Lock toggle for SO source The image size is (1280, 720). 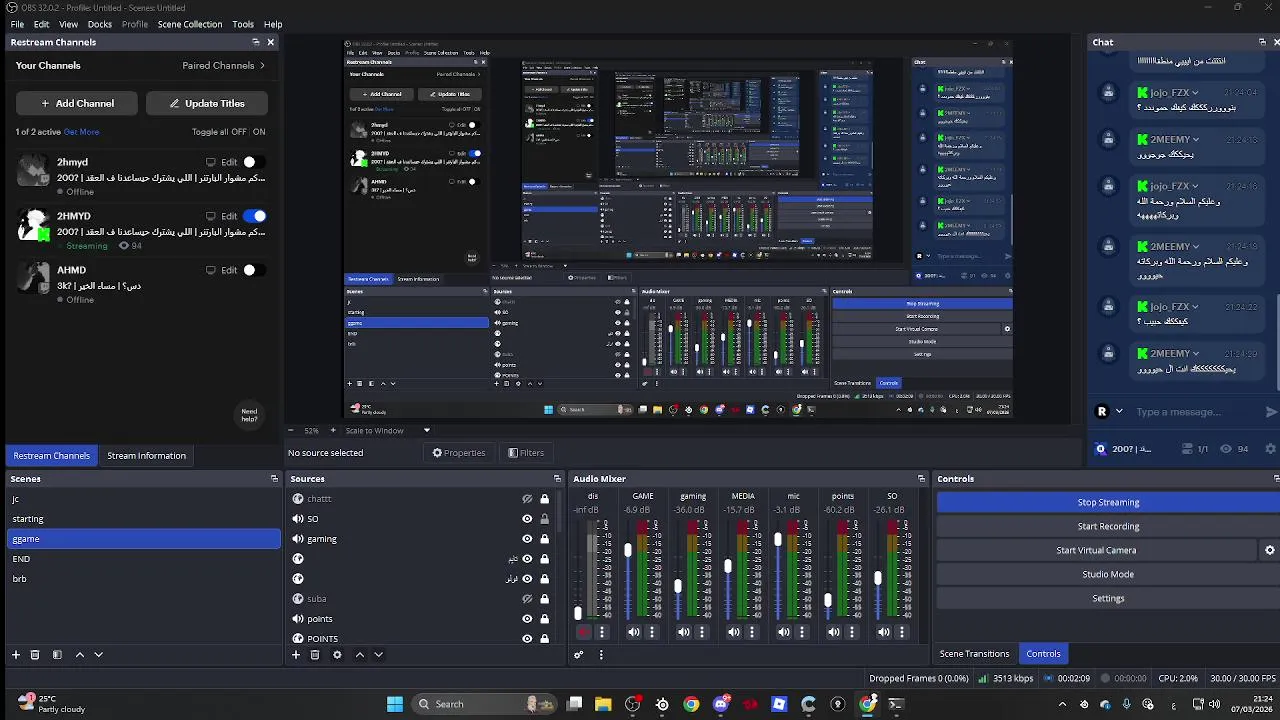pos(544,519)
